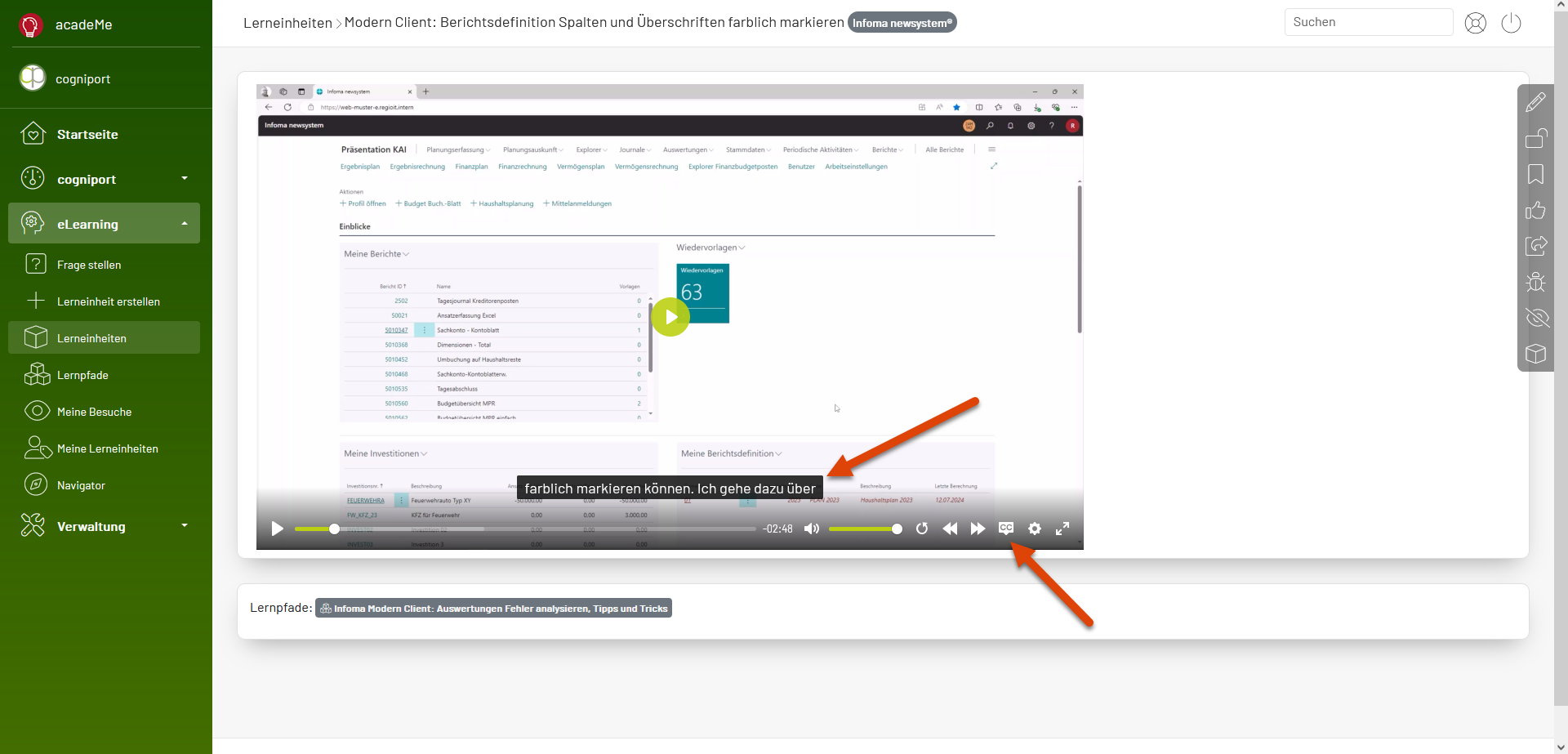Click the plus icon for Lerneinheit erstellen
The width and height of the screenshot is (1568, 754).
pos(36,301)
